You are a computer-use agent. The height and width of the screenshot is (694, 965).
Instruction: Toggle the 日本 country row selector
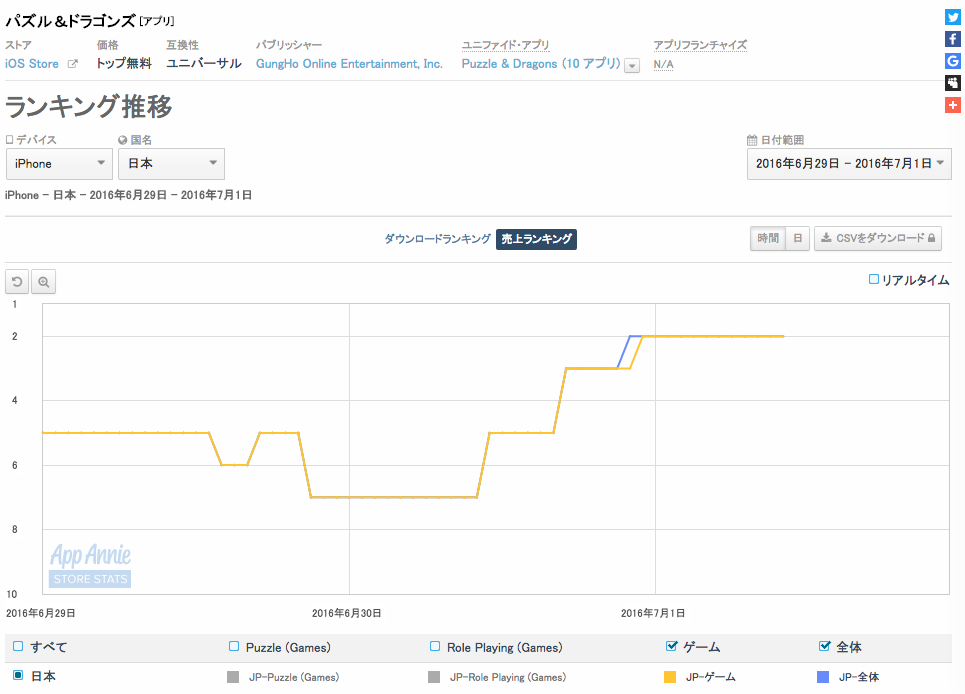pos(18,676)
